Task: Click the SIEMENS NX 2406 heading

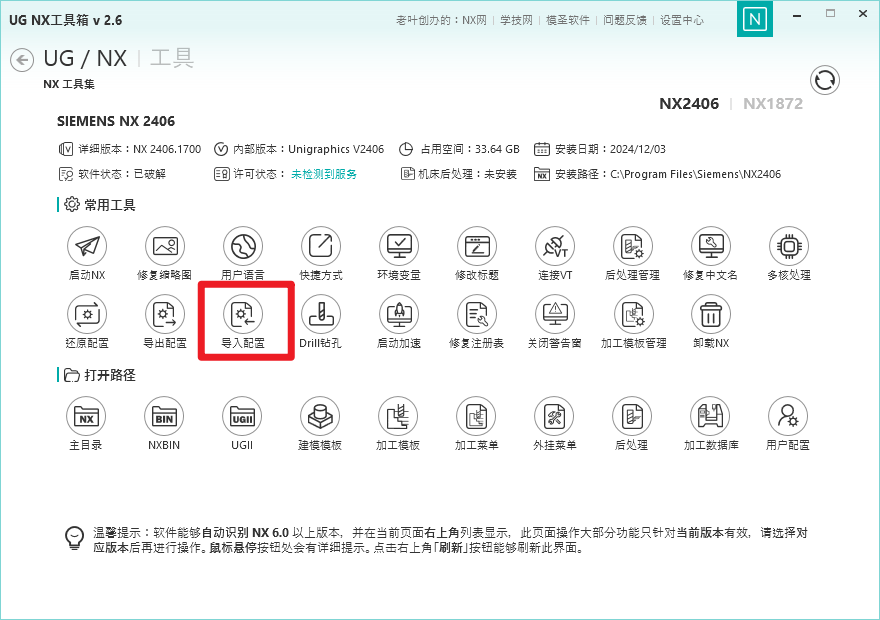Action: coord(116,121)
